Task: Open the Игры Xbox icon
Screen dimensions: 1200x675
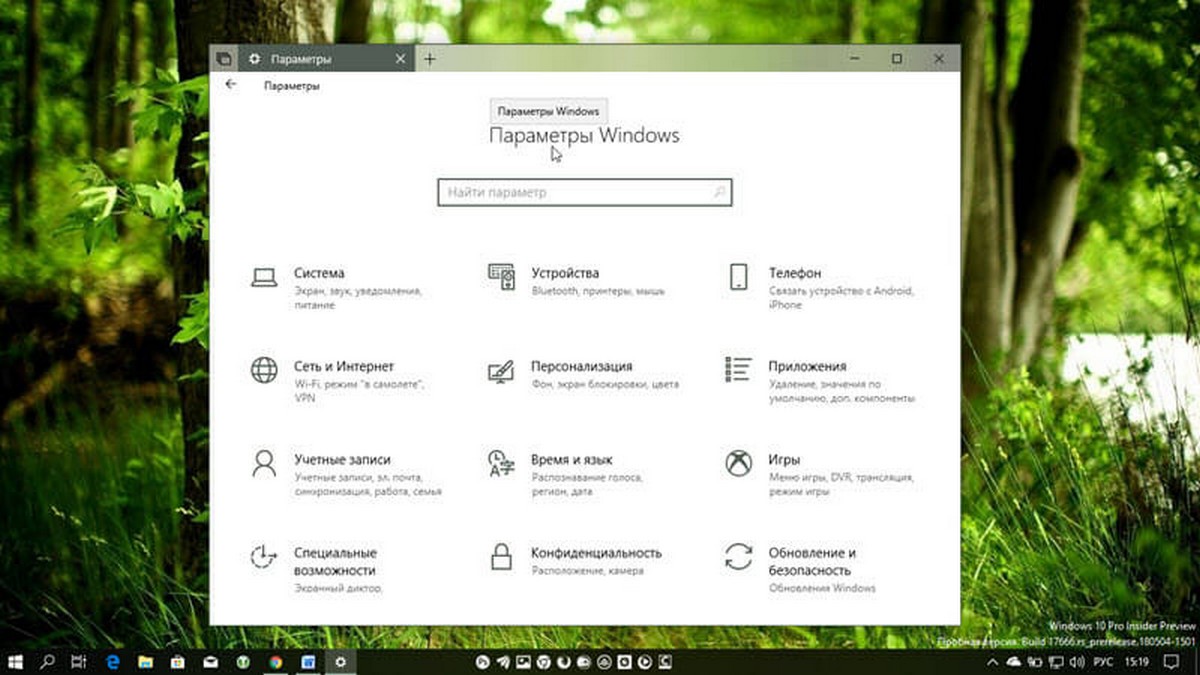Action: tap(739, 463)
